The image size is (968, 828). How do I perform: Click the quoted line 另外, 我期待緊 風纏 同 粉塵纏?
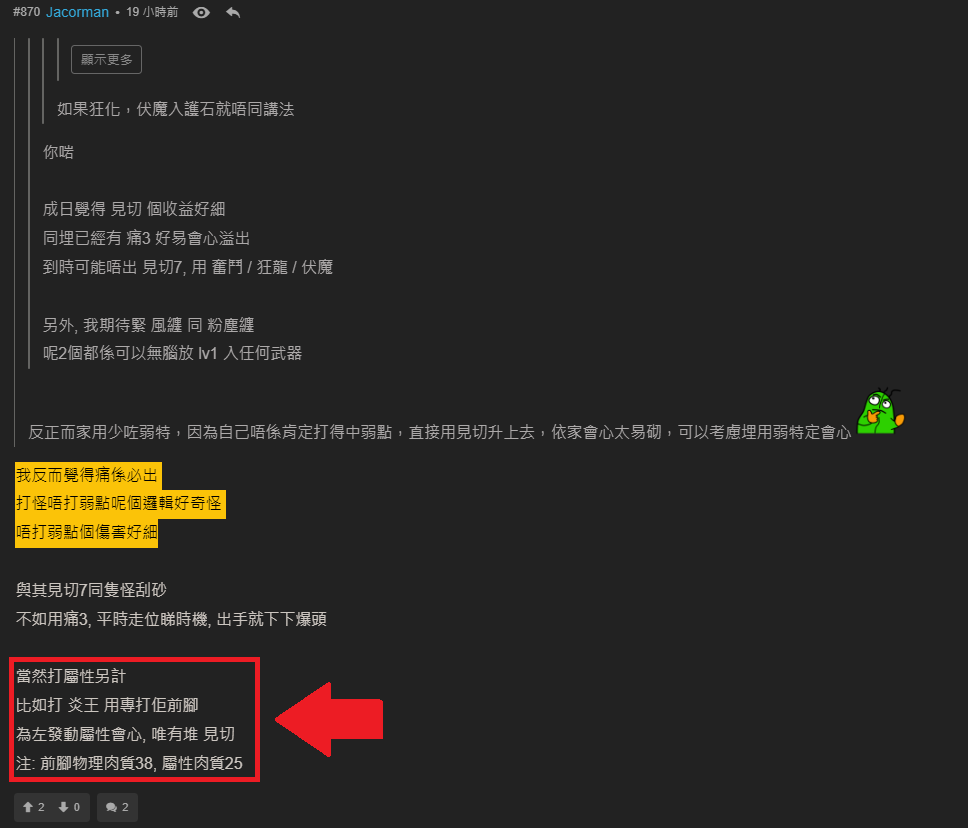pyautogui.click(x=149, y=325)
